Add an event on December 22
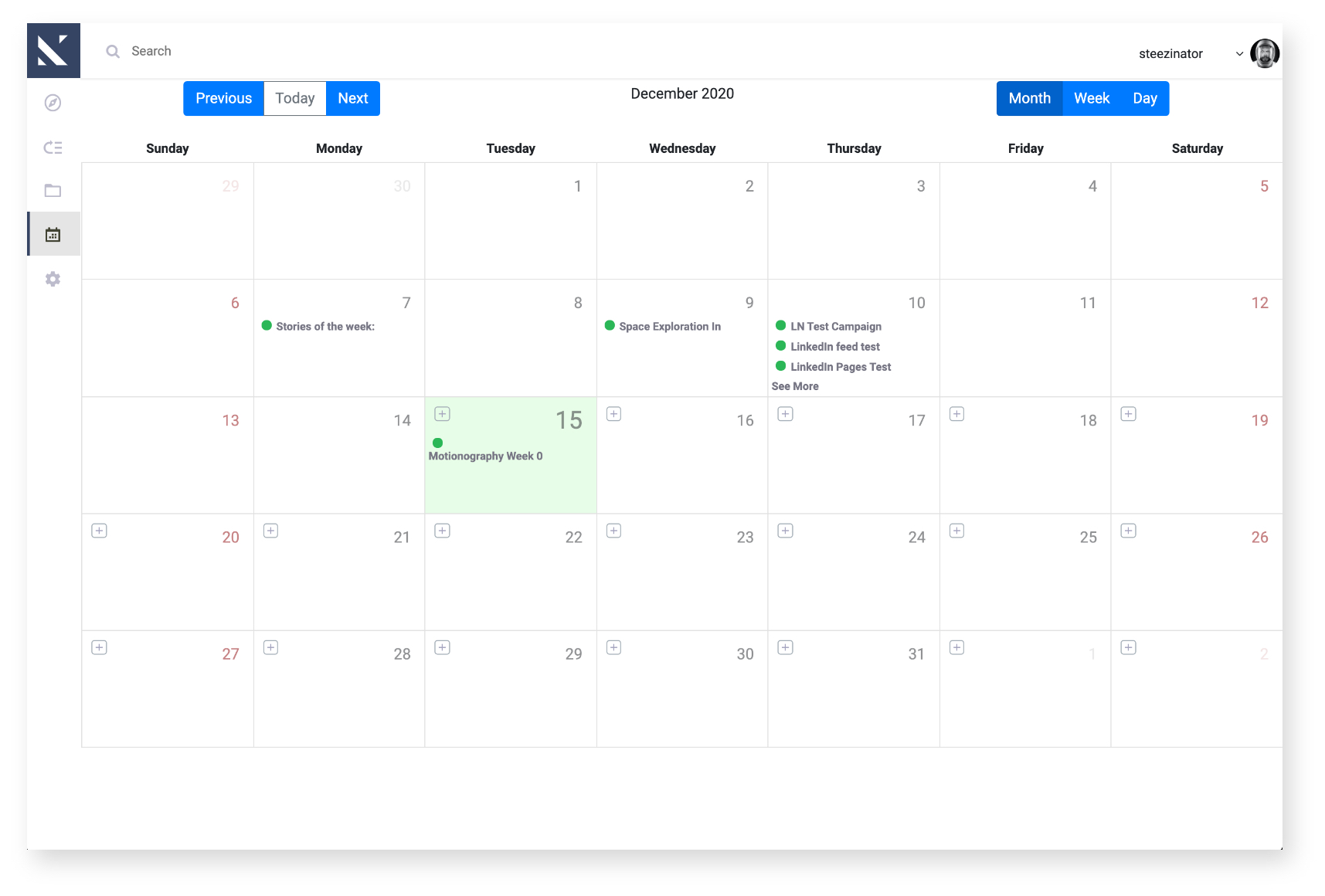1325x896 pixels. (x=443, y=531)
